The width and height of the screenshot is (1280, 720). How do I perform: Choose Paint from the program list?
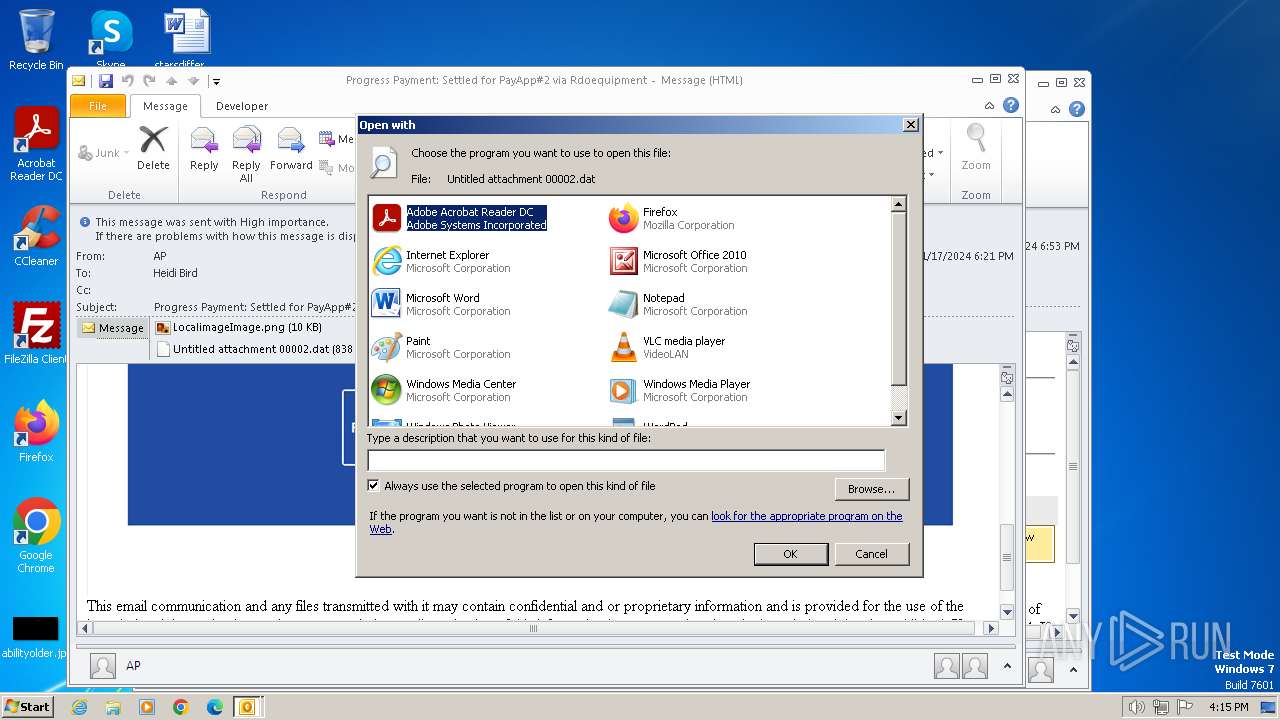click(441, 347)
